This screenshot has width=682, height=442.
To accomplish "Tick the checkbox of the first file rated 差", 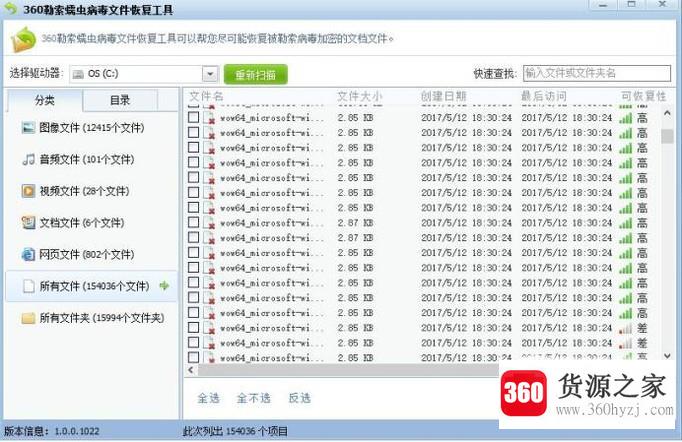I will coord(194,328).
